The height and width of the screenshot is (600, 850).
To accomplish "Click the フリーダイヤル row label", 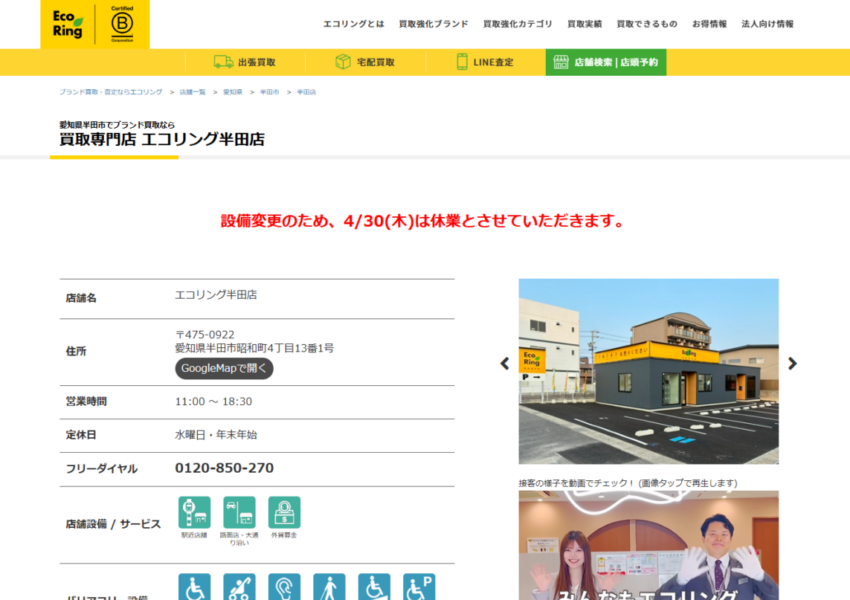I will 101,468.
